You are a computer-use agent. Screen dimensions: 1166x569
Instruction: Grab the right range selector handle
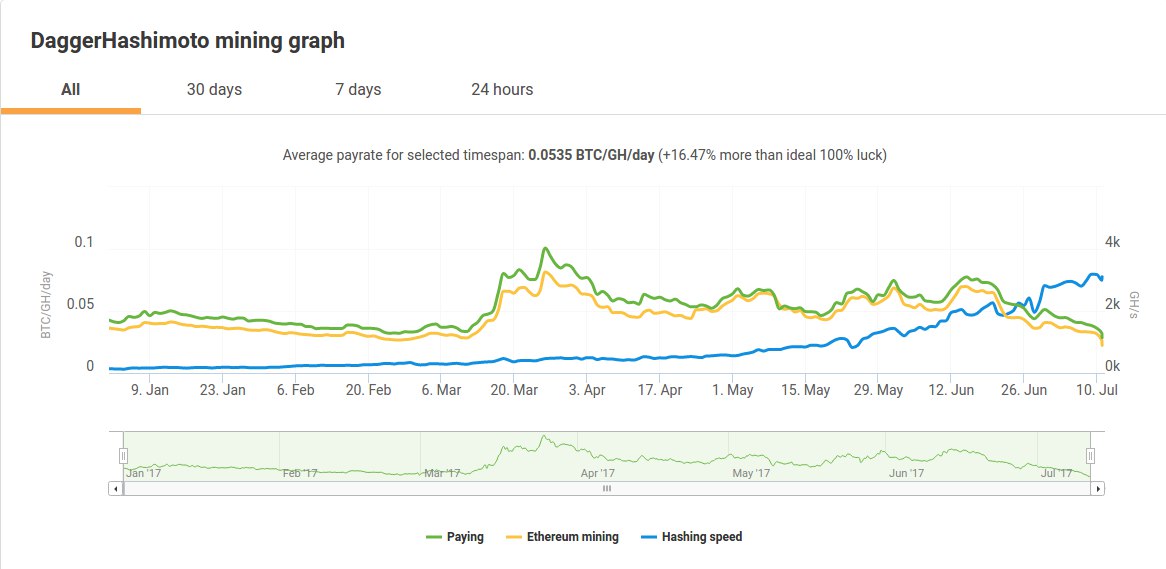1090,456
